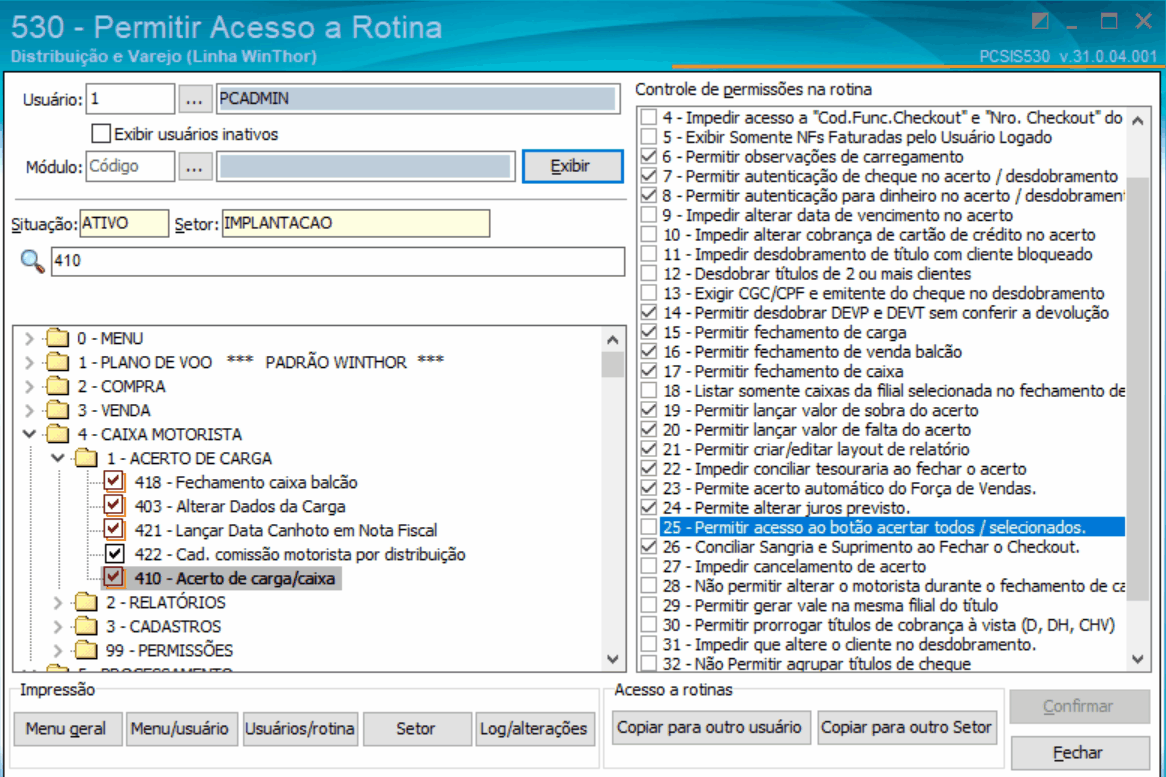Click Copiar para outro Setor
This screenshot has height=777, width=1166.
click(x=906, y=727)
